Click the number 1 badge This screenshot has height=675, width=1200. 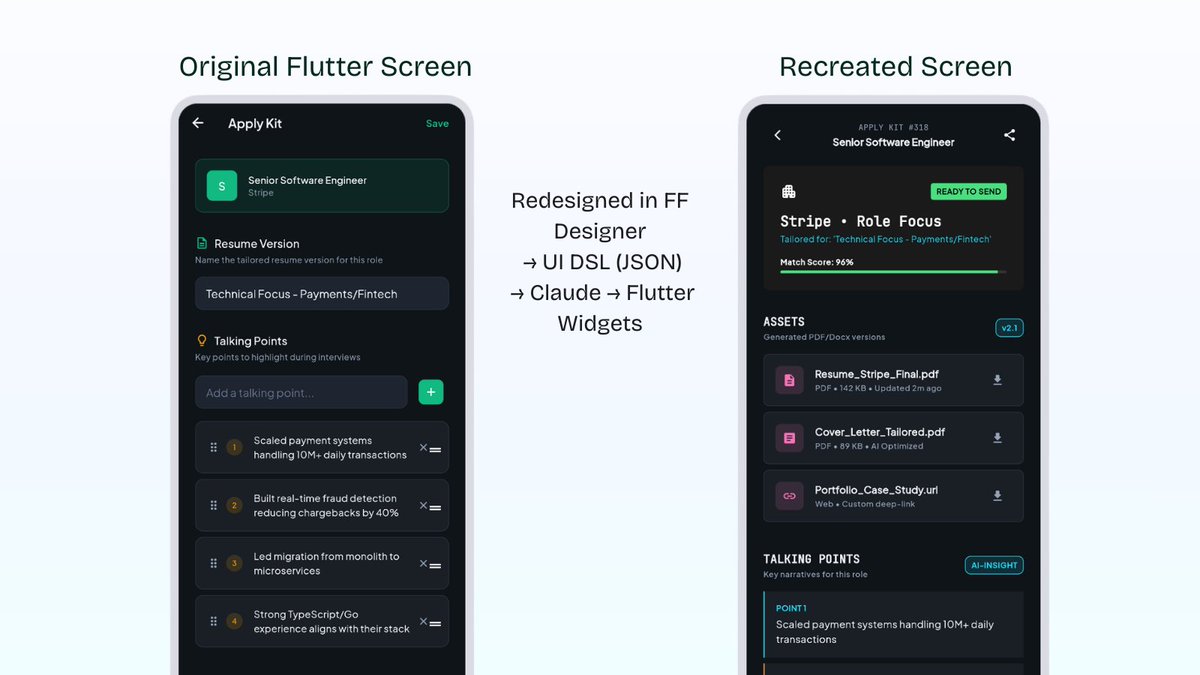tap(235, 448)
